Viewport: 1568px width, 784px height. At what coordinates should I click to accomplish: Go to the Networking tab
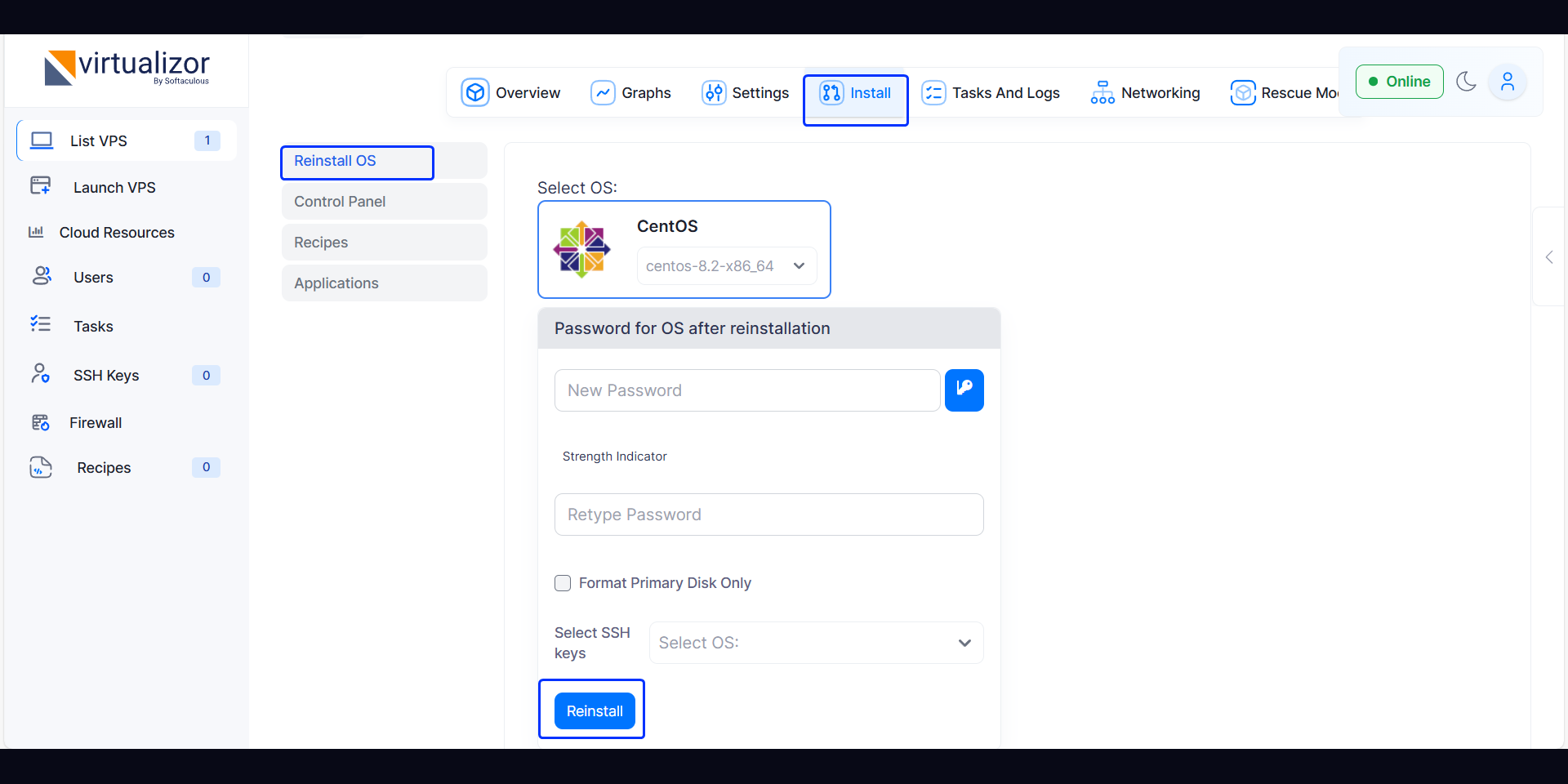pos(1145,92)
